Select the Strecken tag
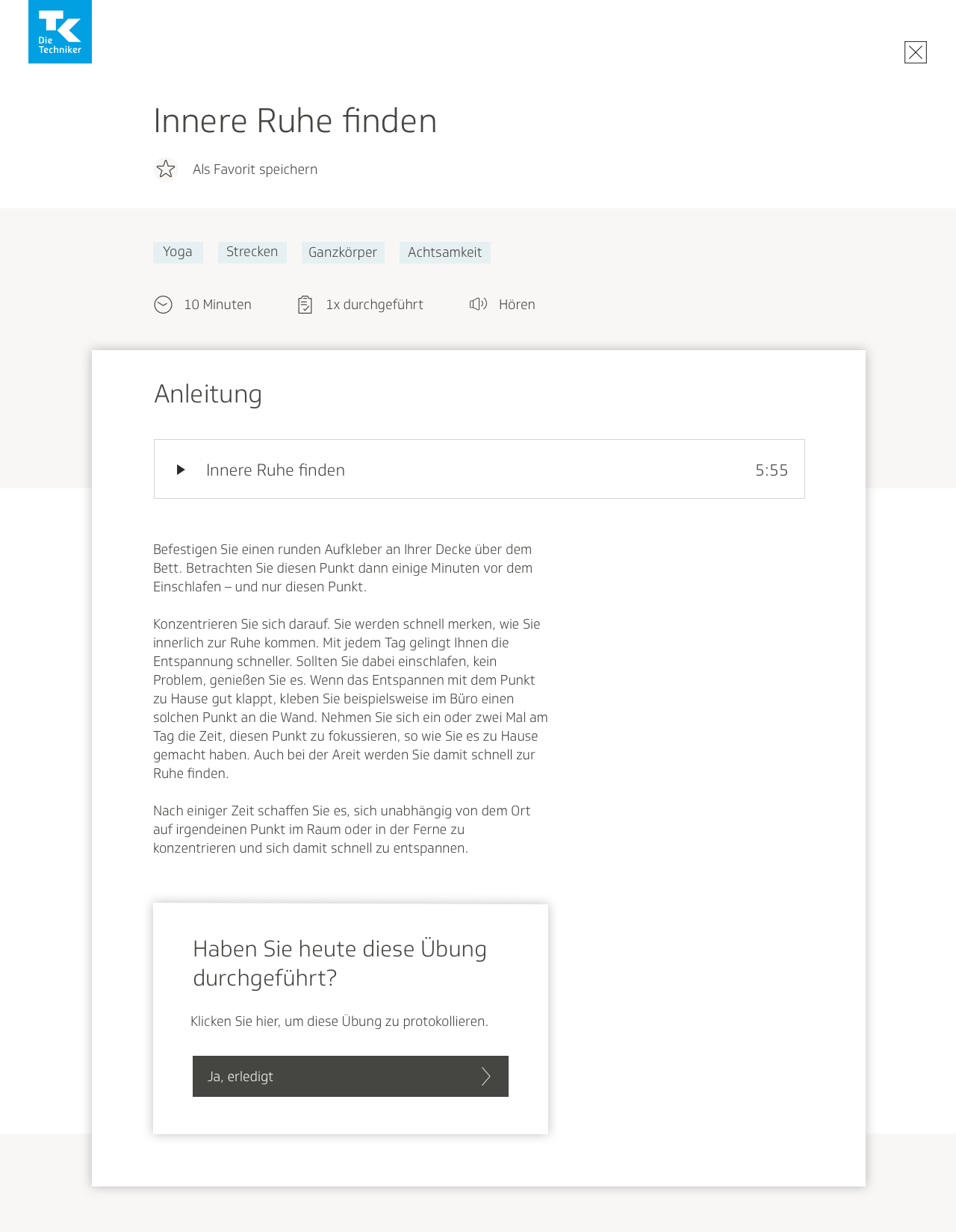The image size is (956, 1232). (x=252, y=252)
